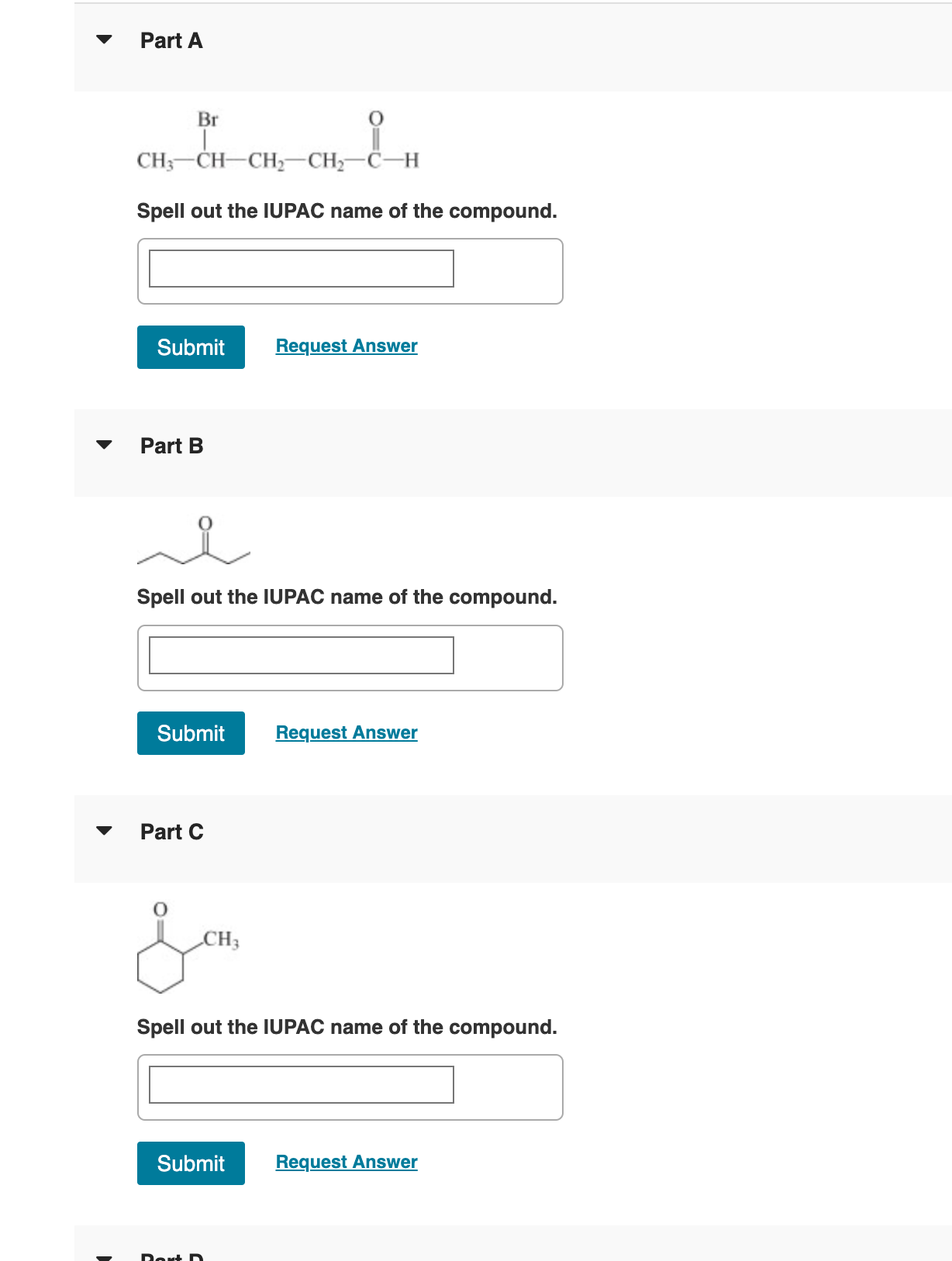Click the Part B answer input field
This screenshot has width=952, height=1261.
(x=300, y=656)
